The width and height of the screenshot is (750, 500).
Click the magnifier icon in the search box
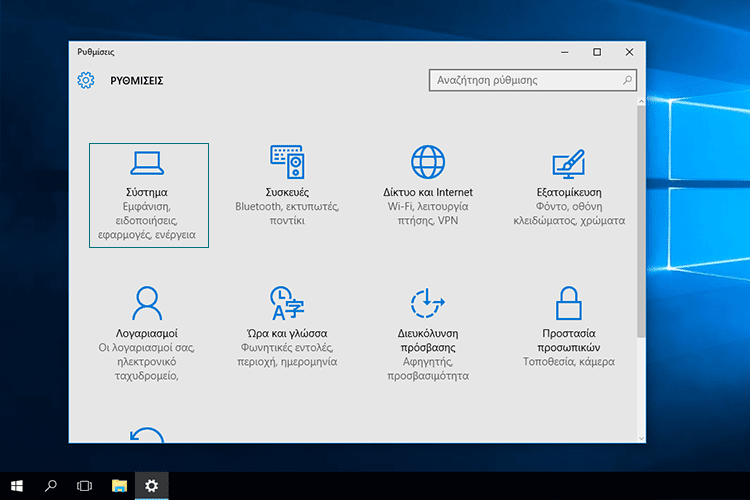(627, 80)
